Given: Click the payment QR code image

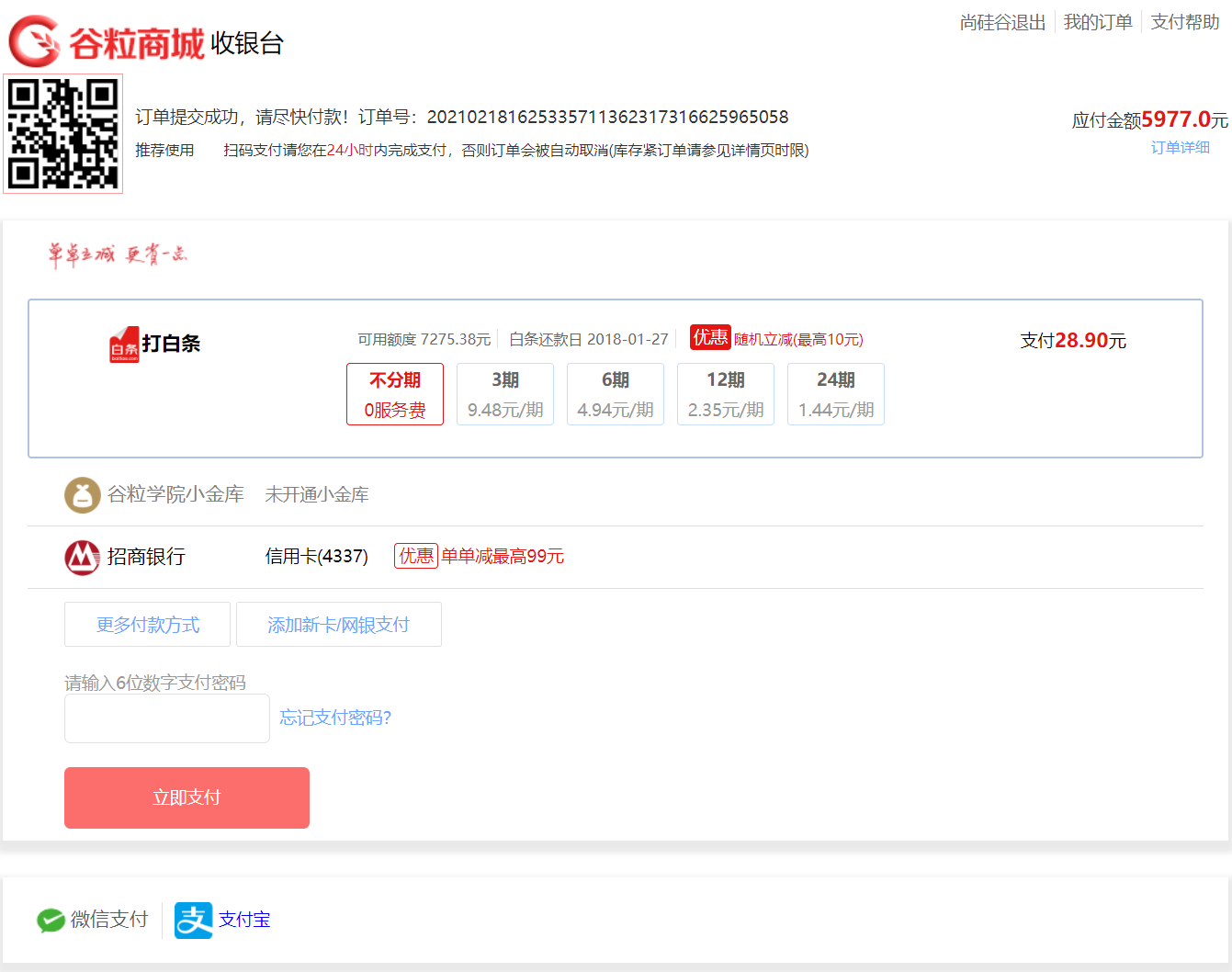Looking at the screenshot, I should coord(63,134).
